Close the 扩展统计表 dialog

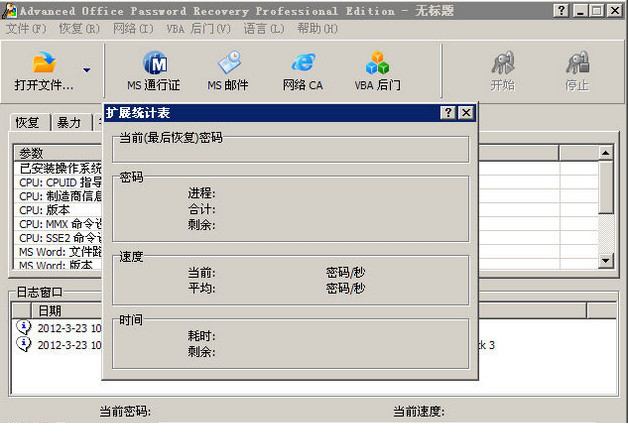466,113
